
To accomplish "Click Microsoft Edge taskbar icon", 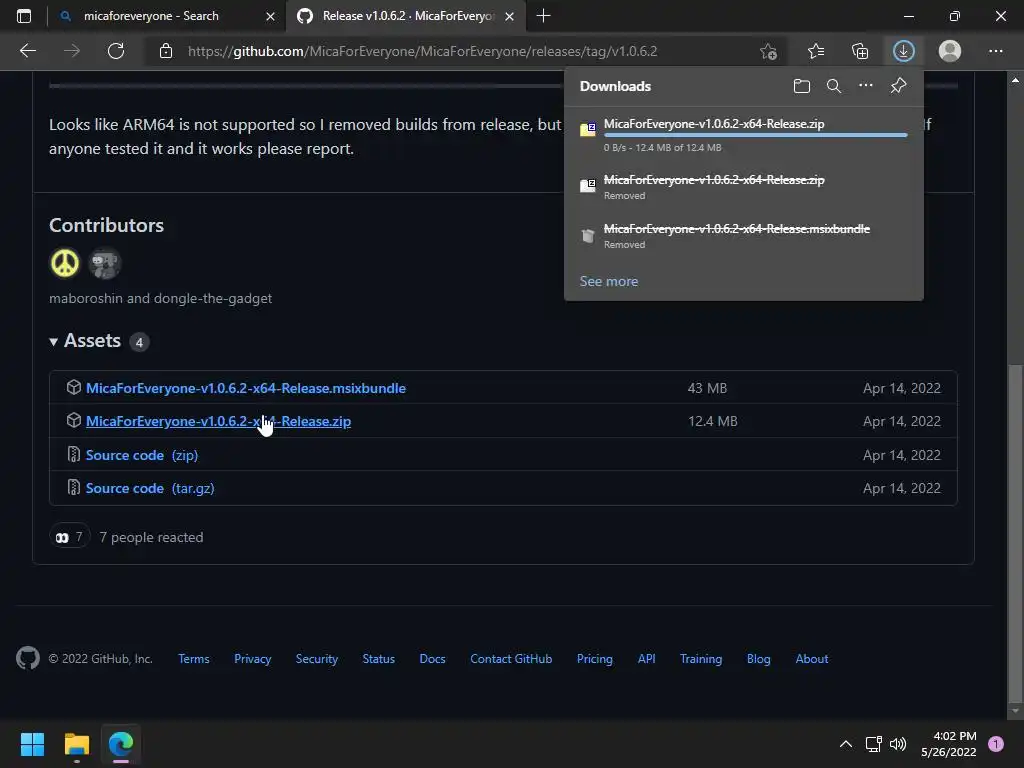I will [121, 744].
